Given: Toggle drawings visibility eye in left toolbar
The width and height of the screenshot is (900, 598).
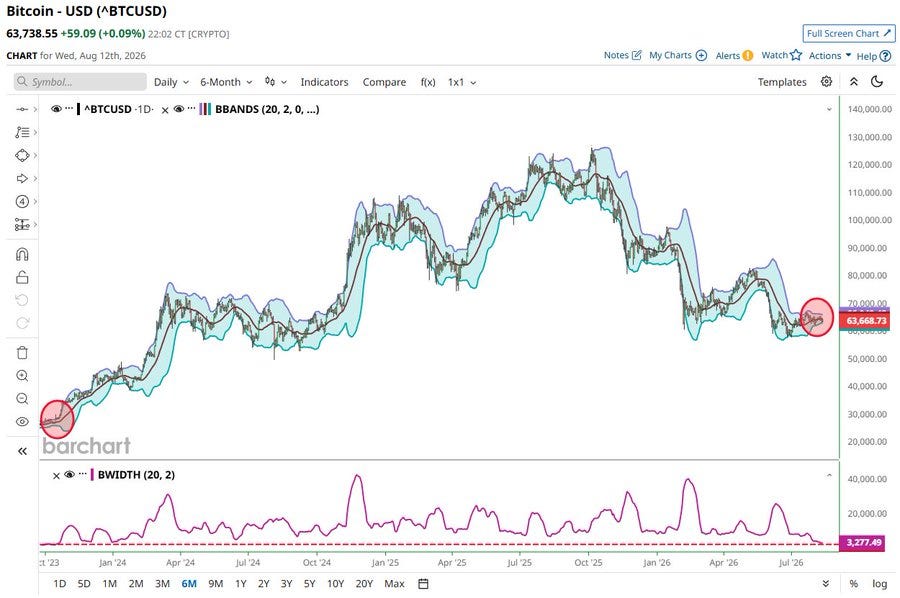Looking at the screenshot, I should tap(22, 422).
